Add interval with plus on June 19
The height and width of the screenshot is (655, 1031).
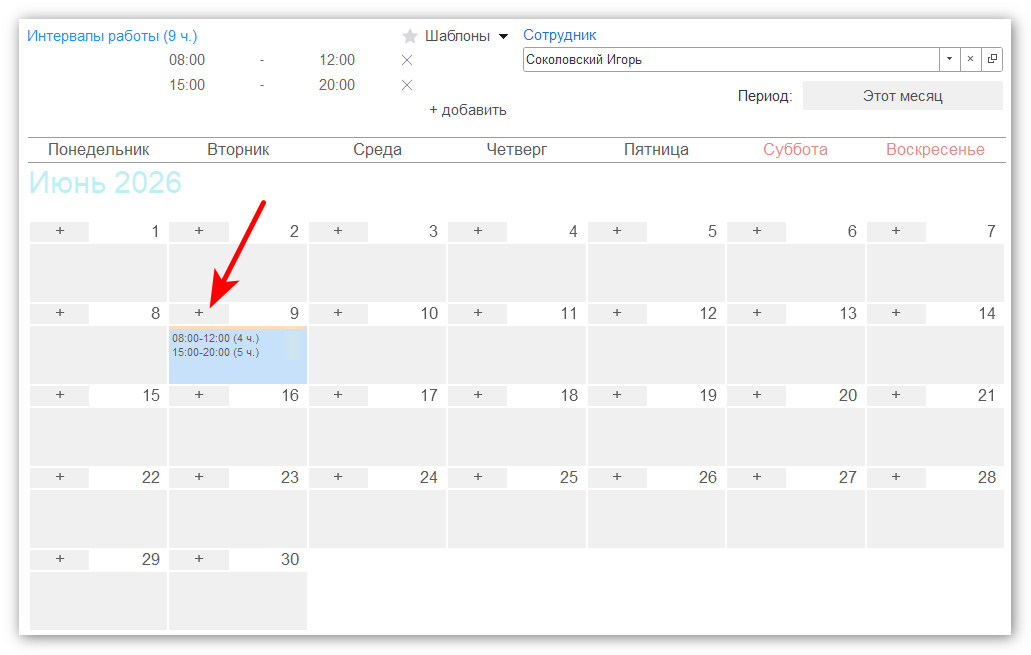click(x=617, y=395)
